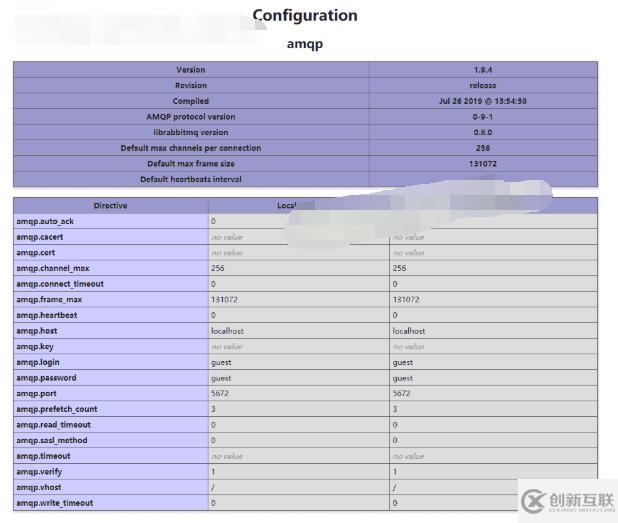Click the Default max frame size label
Viewport: 618px width, 523px height.
191,164
